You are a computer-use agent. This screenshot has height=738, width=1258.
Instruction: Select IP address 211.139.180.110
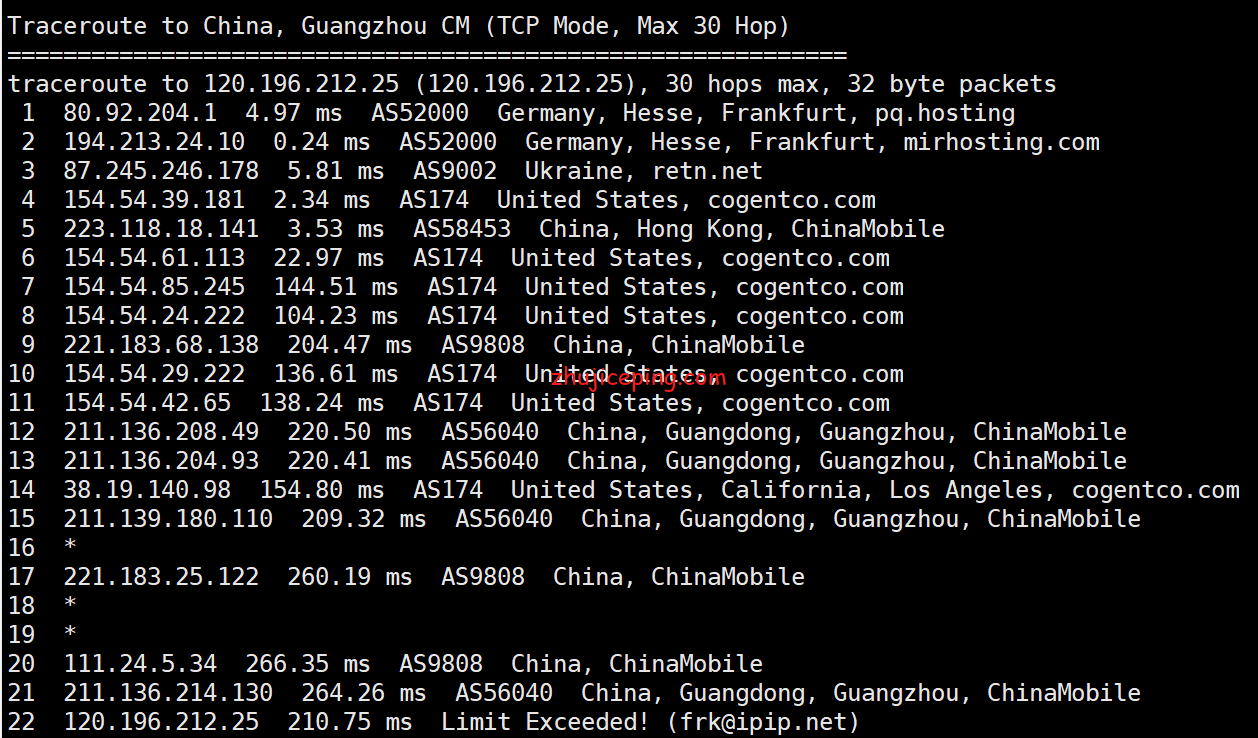(x=168, y=519)
